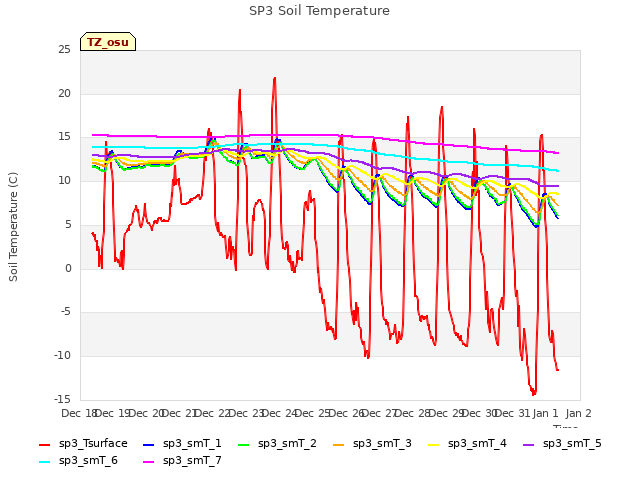Screen dimensions: 640x480
Task: Click the Soil Temperature (C) axis label
Action: [13, 227]
